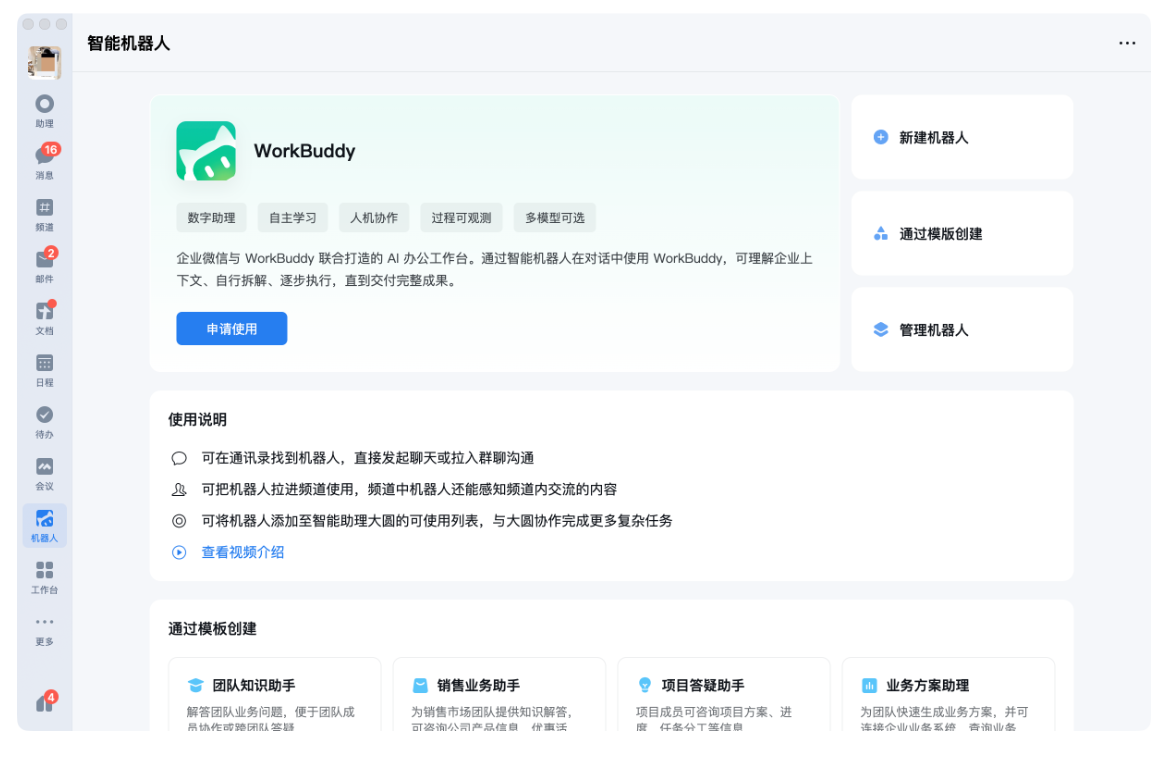Click the WorkBuddy title text

pos(304,151)
